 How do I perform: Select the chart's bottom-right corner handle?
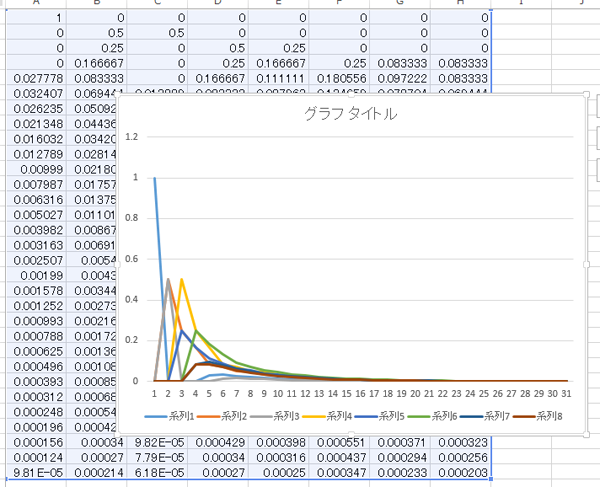pyautogui.click(x=586, y=434)
